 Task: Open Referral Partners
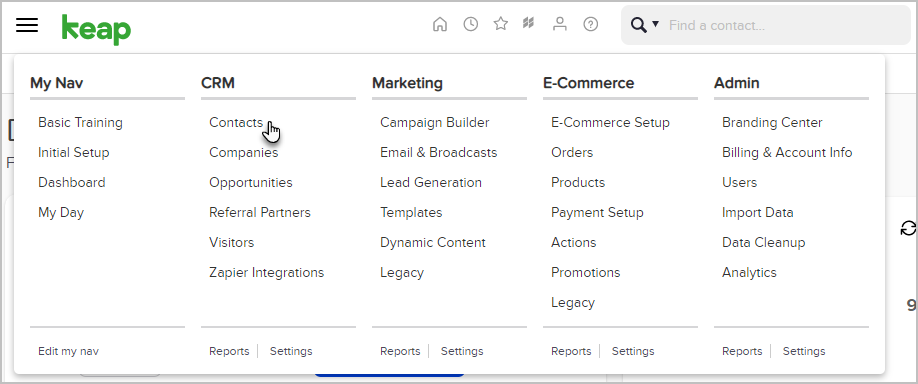[x=260, y=212]
